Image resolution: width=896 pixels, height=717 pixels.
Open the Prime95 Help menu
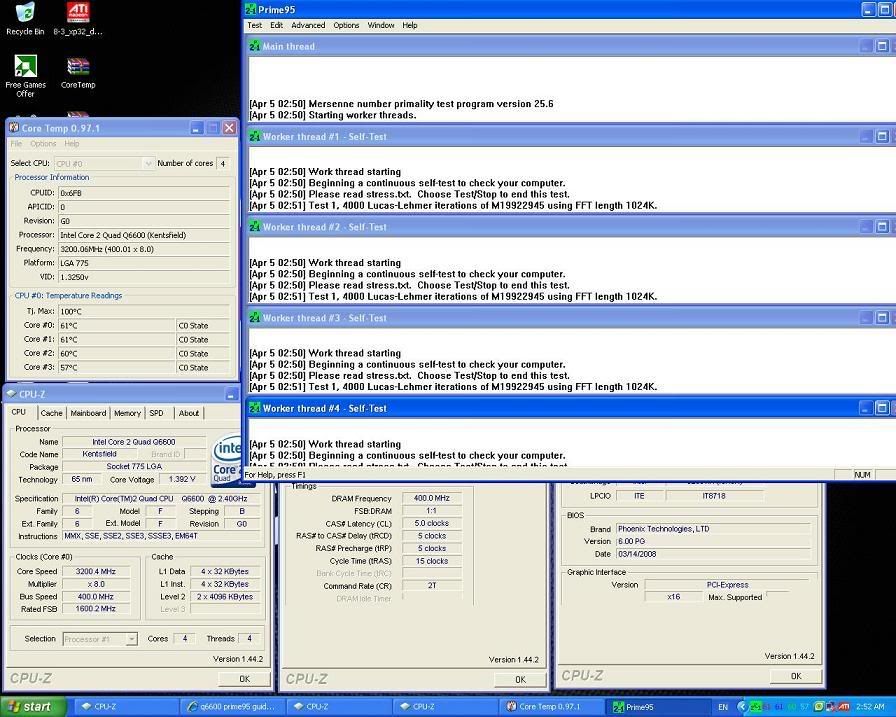(410, 25)
